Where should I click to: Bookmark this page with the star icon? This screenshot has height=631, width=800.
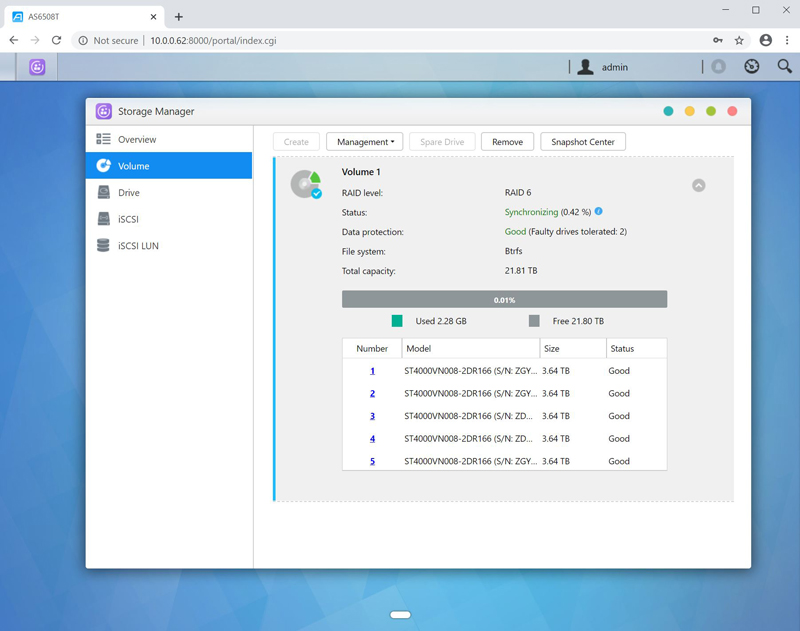(739, 40)
